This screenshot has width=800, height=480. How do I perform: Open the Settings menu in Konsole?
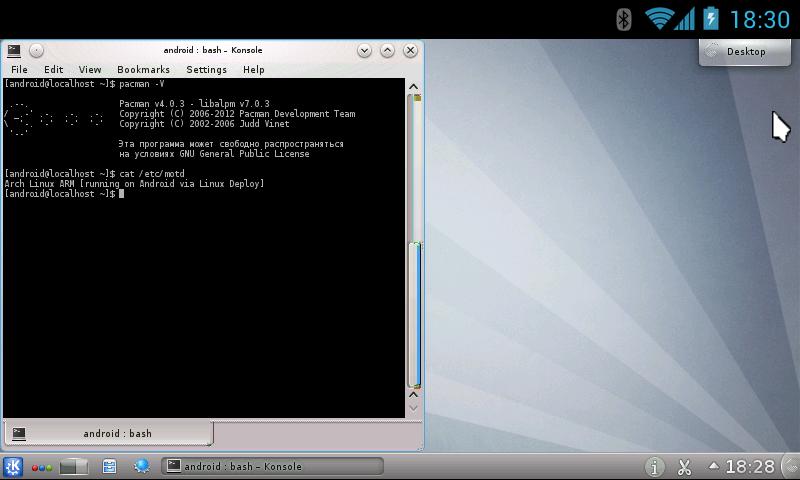(x=206, y=70)
